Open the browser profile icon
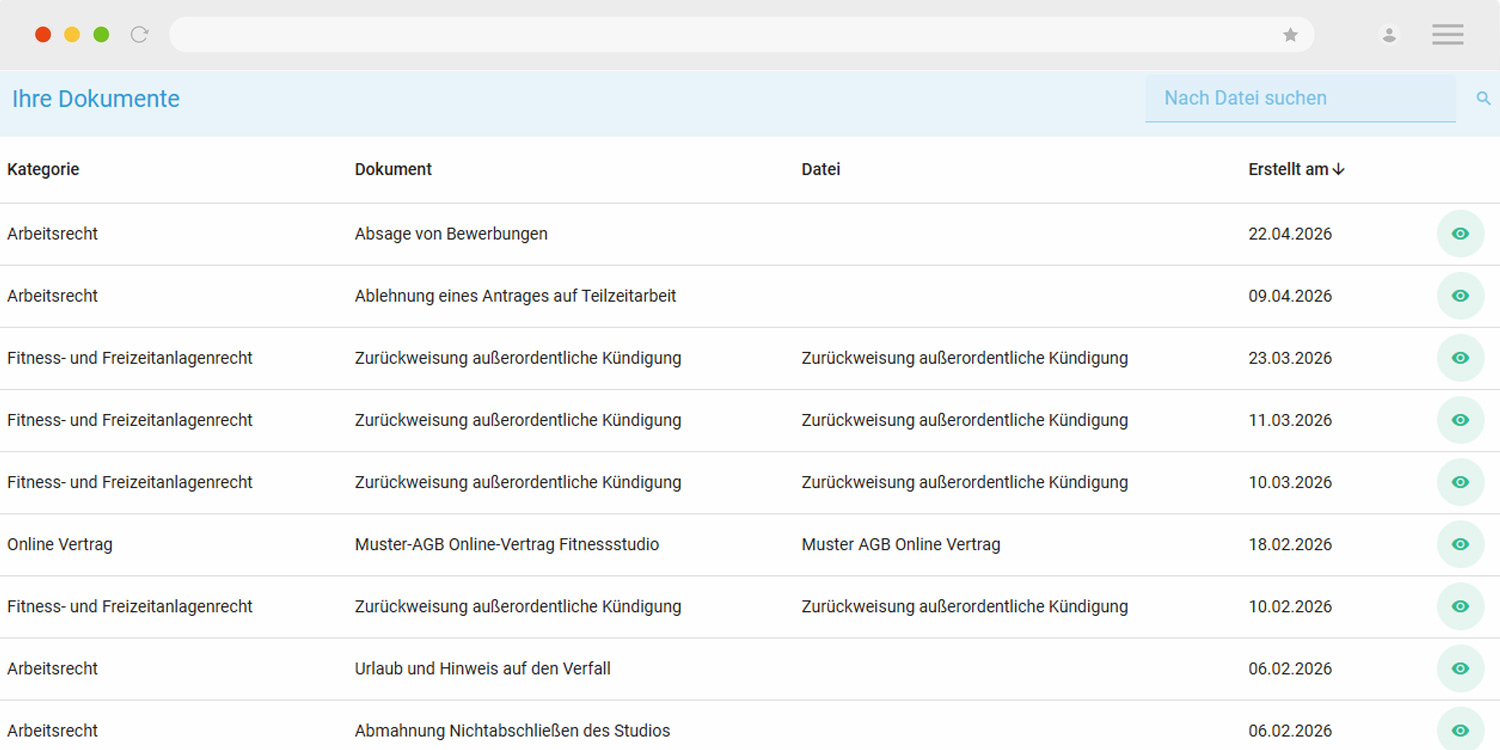Image resolution: width=1500 pixels, height=750 pixels. click(1389, 35)
